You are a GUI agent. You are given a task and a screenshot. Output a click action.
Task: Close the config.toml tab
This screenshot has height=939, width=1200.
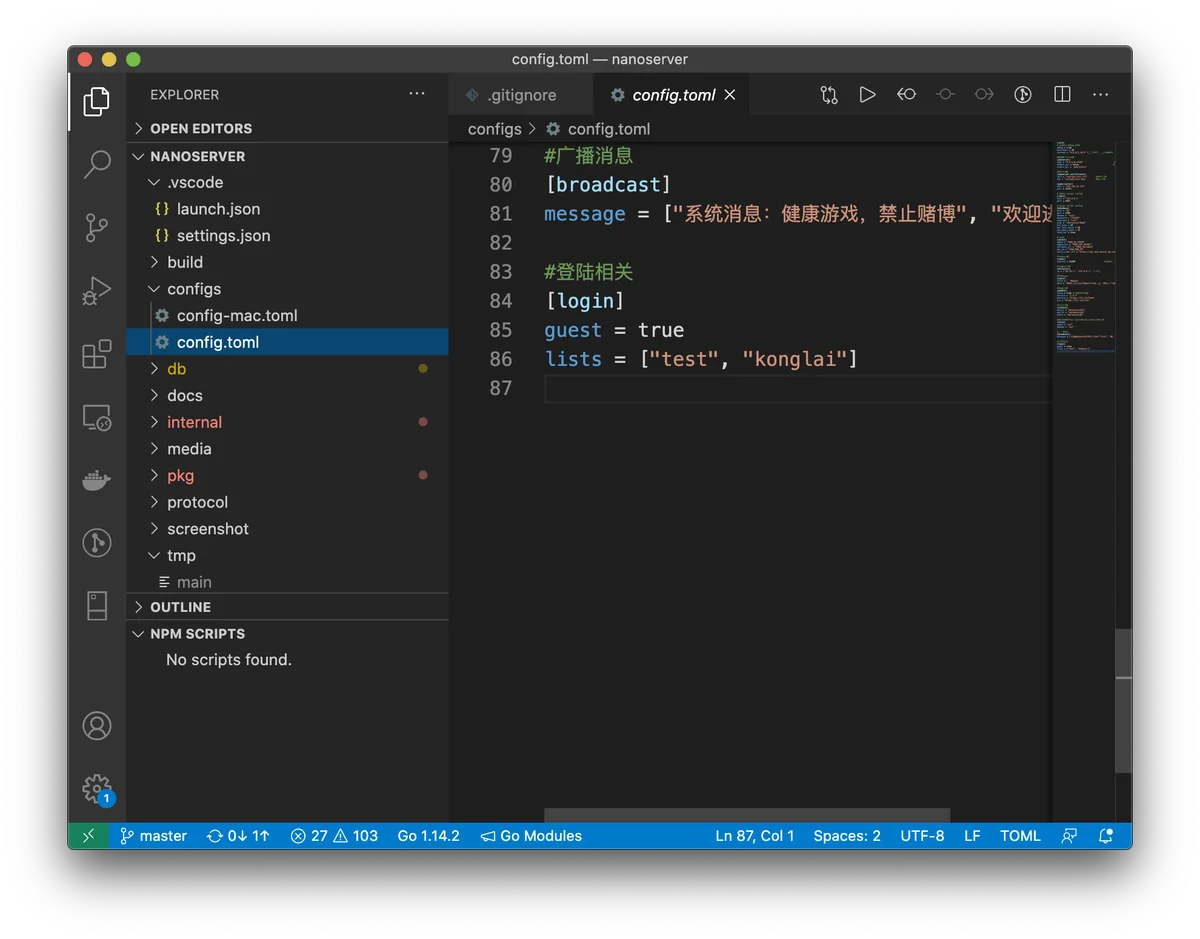(730, 95)
